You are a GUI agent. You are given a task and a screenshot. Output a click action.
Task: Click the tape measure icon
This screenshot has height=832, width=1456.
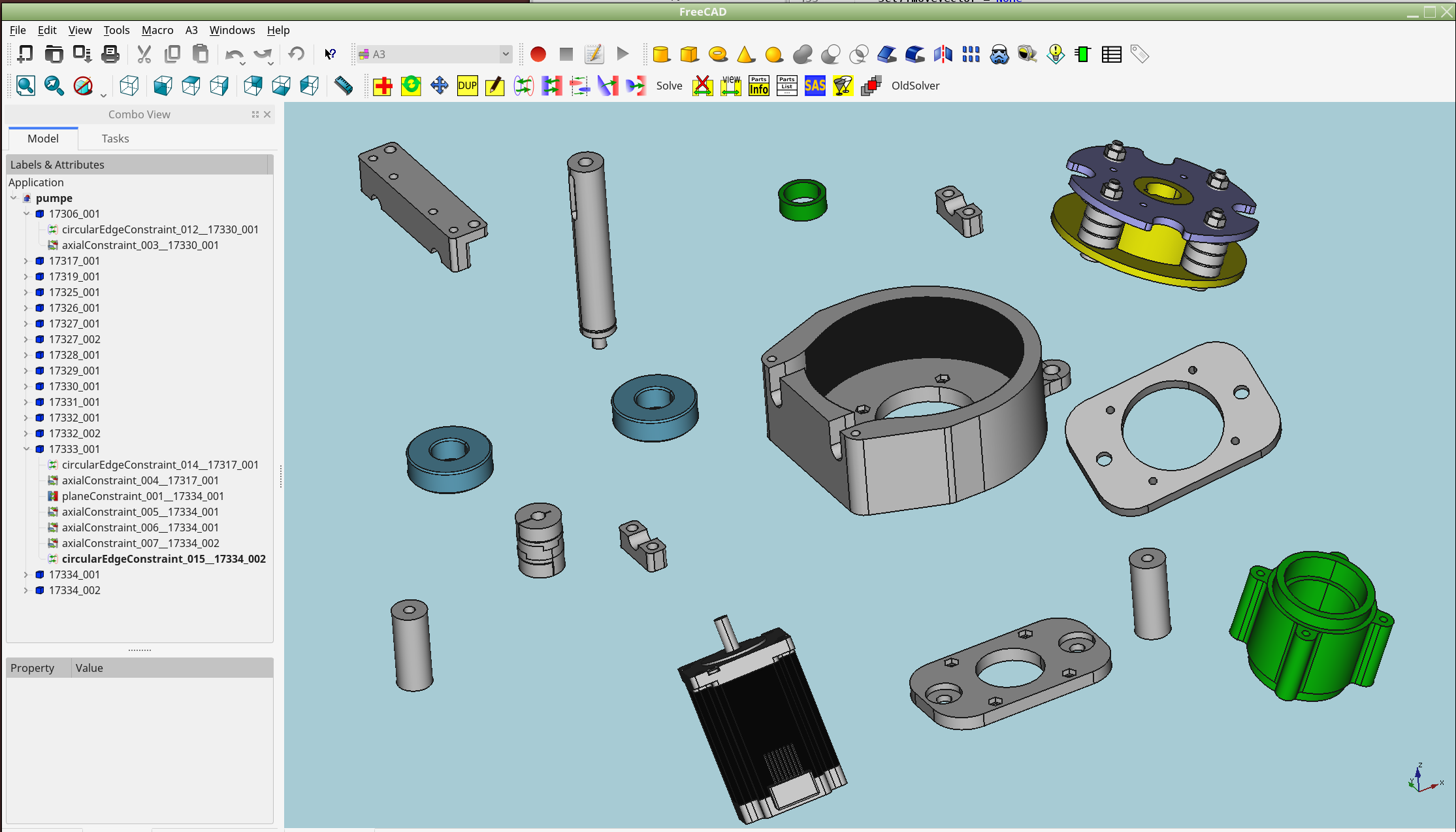click(1027, 54)
